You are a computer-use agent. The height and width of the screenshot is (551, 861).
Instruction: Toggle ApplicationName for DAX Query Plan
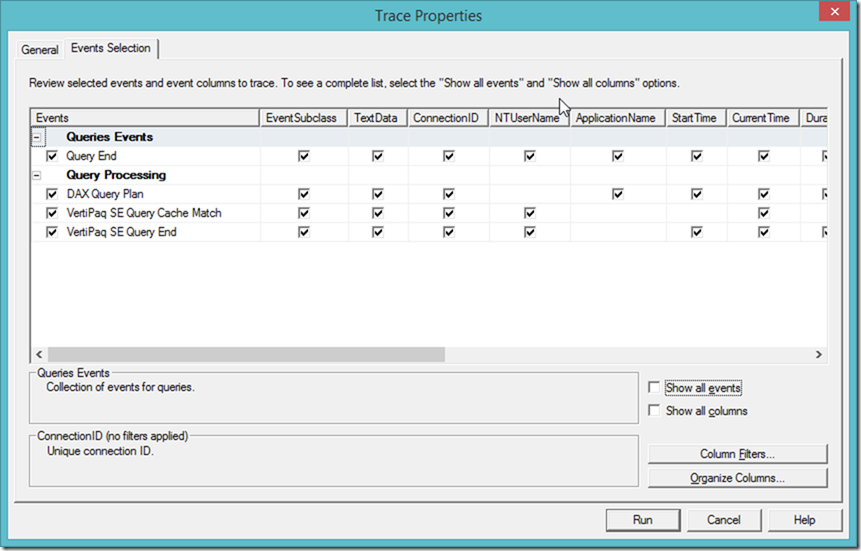(618, 194)
